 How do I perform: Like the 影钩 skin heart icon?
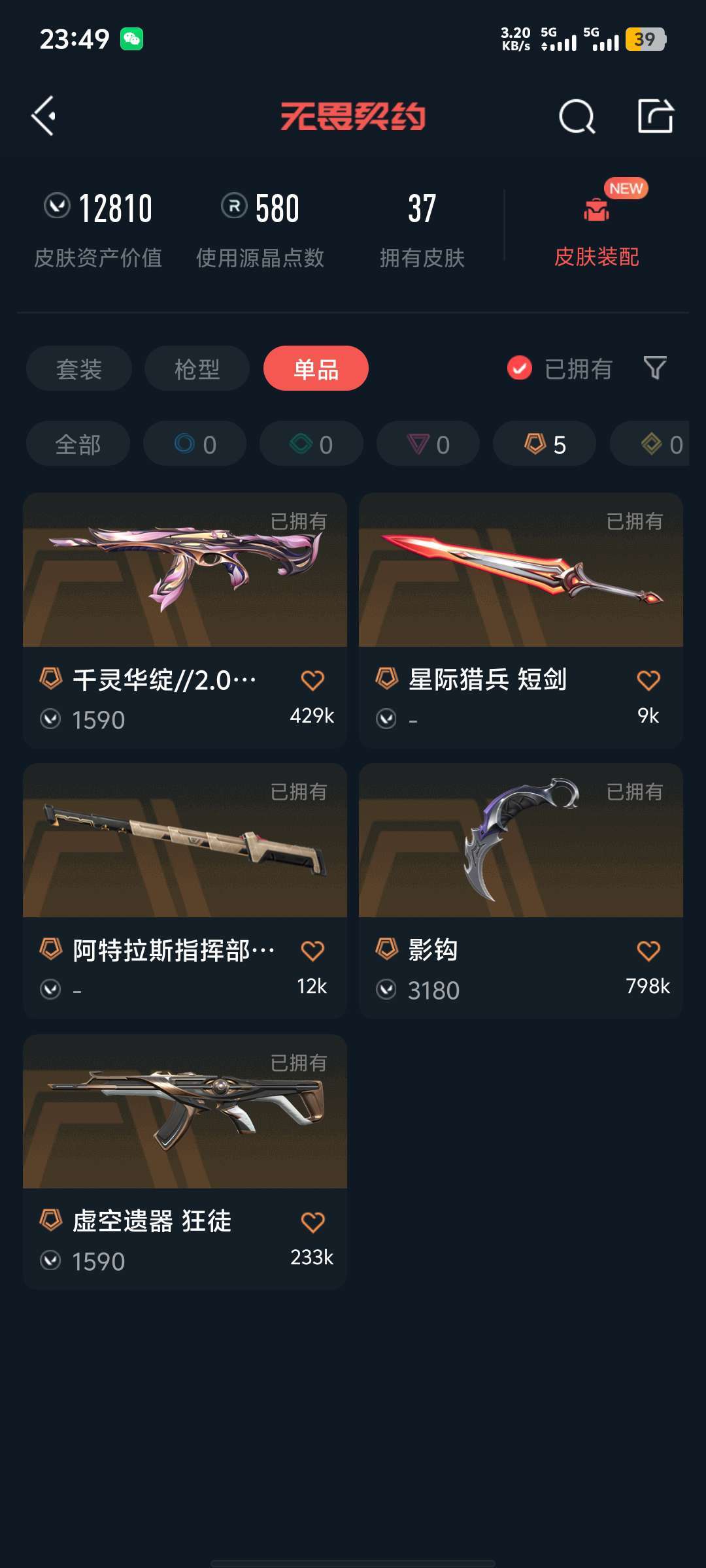click(x=648, y=951)
